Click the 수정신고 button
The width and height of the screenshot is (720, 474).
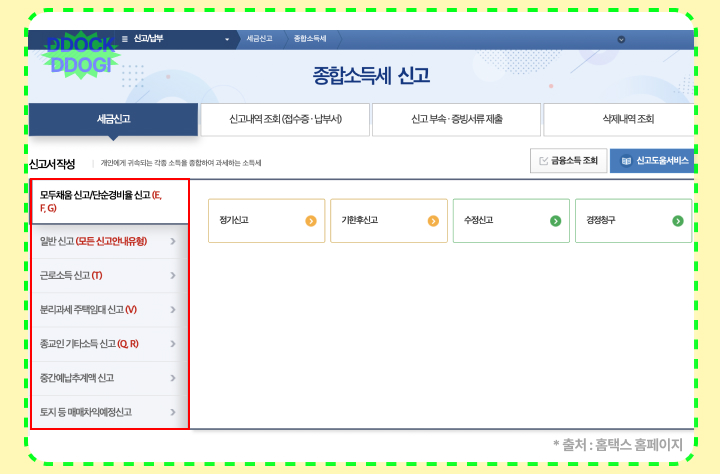click(x=511, y=221)
